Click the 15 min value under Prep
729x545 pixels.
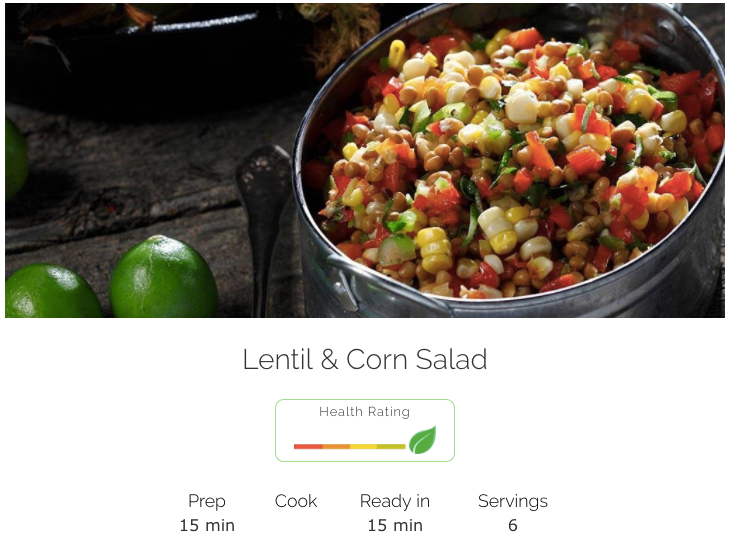tap(207, 525)
